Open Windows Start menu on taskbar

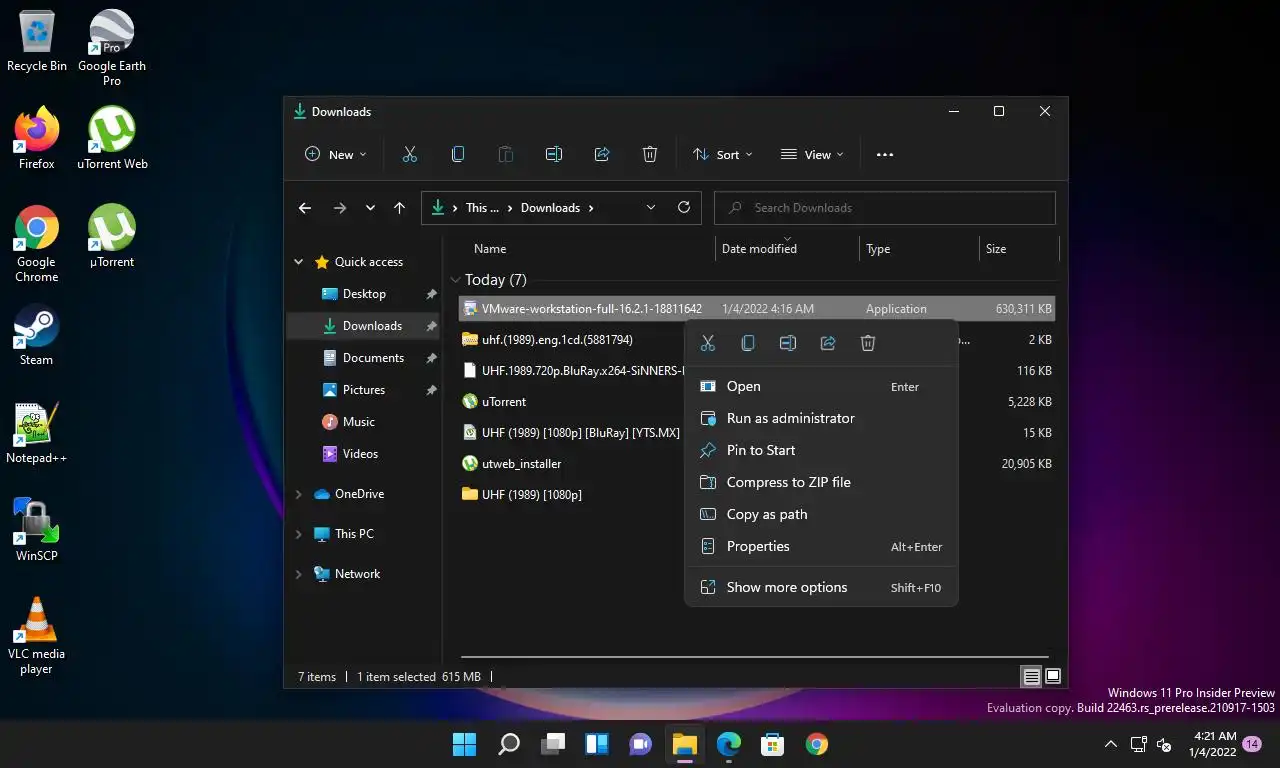tap(464, 744)
